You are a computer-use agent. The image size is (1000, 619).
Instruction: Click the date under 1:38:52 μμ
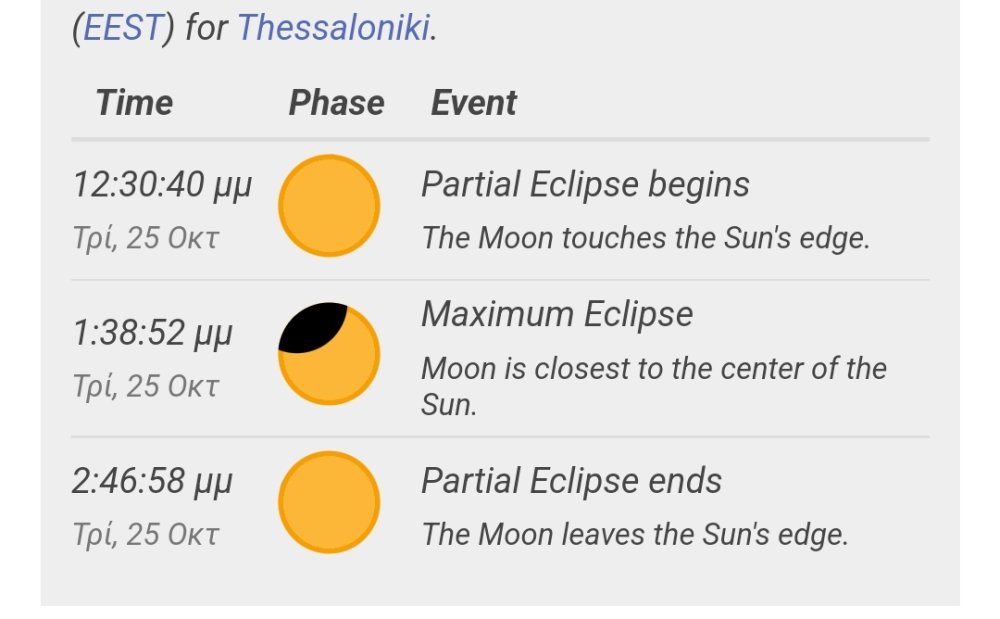145,387
